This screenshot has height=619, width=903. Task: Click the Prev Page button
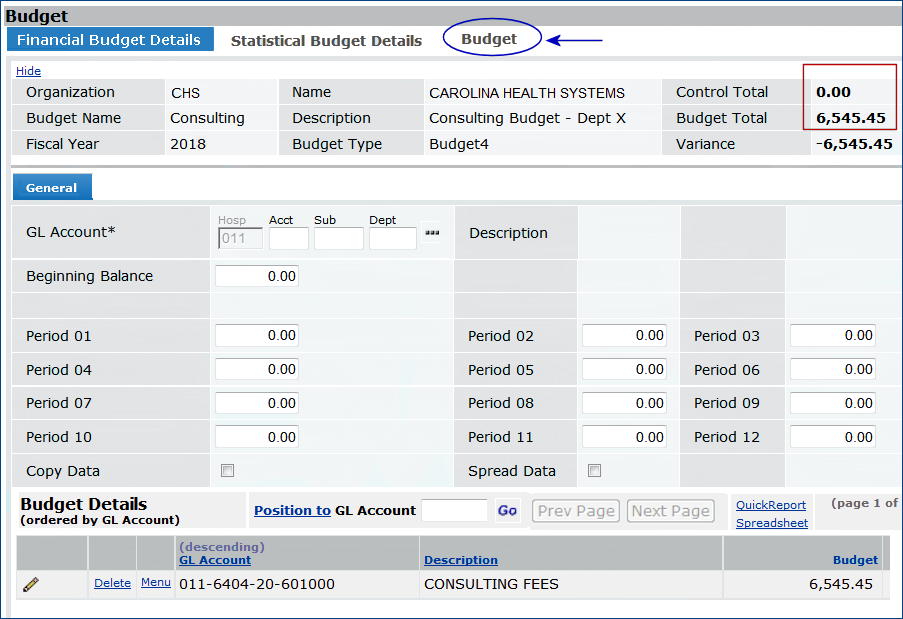point(576,511)
